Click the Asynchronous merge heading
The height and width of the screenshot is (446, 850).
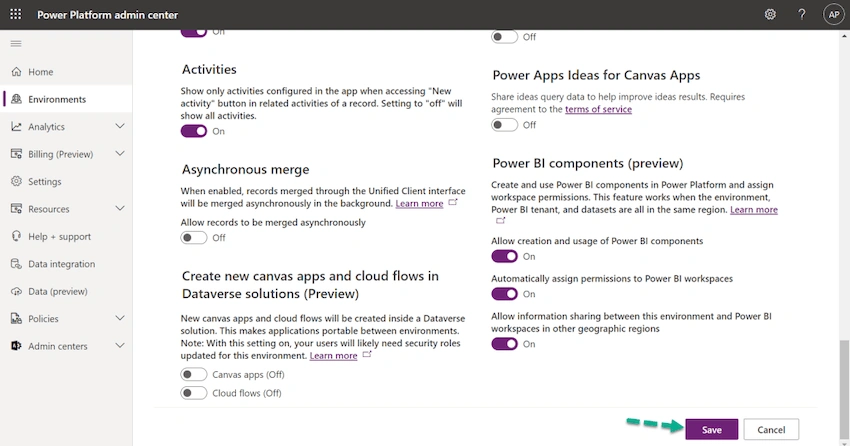click(246, 170)
